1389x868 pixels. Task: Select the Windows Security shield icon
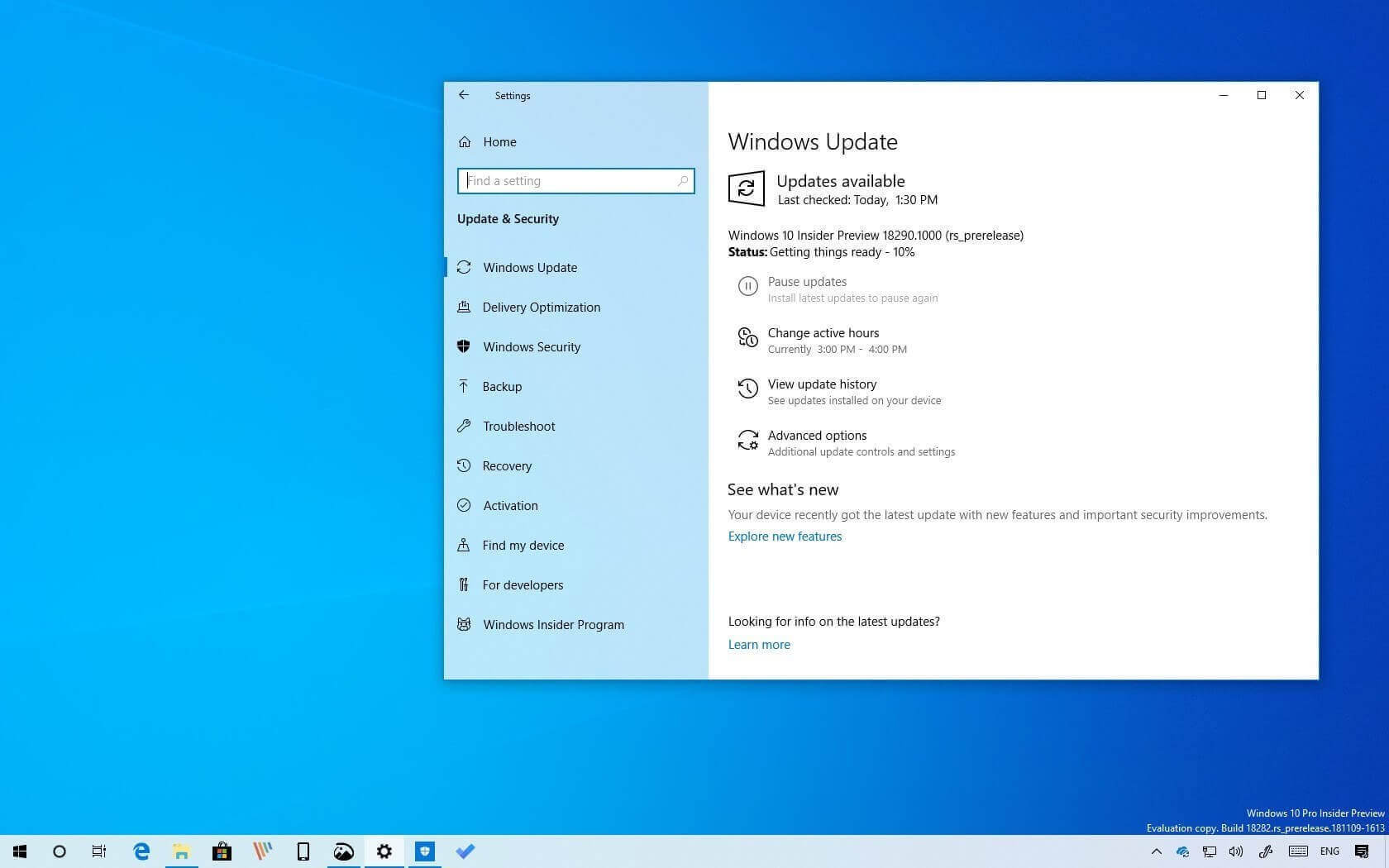point(464,346)
